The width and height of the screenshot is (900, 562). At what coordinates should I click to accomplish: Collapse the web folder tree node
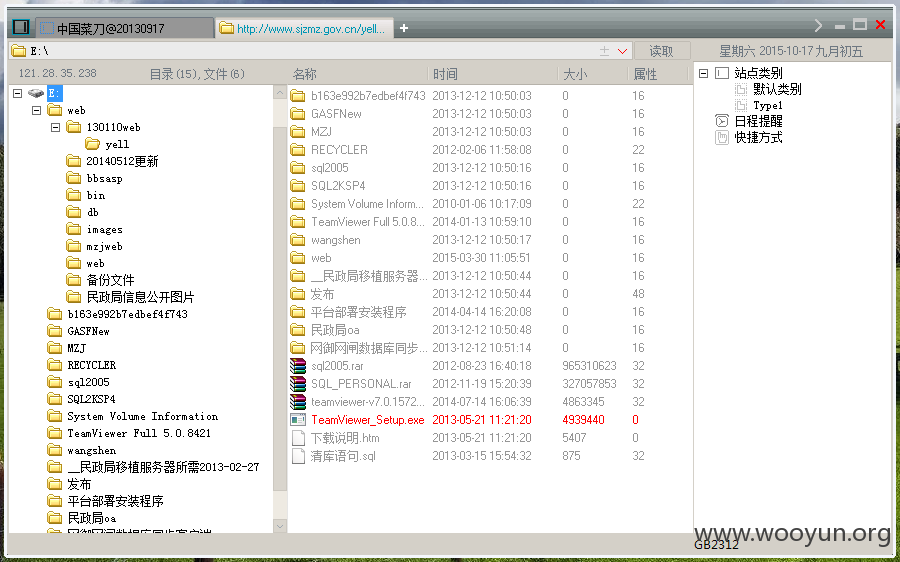pos(37,110)
